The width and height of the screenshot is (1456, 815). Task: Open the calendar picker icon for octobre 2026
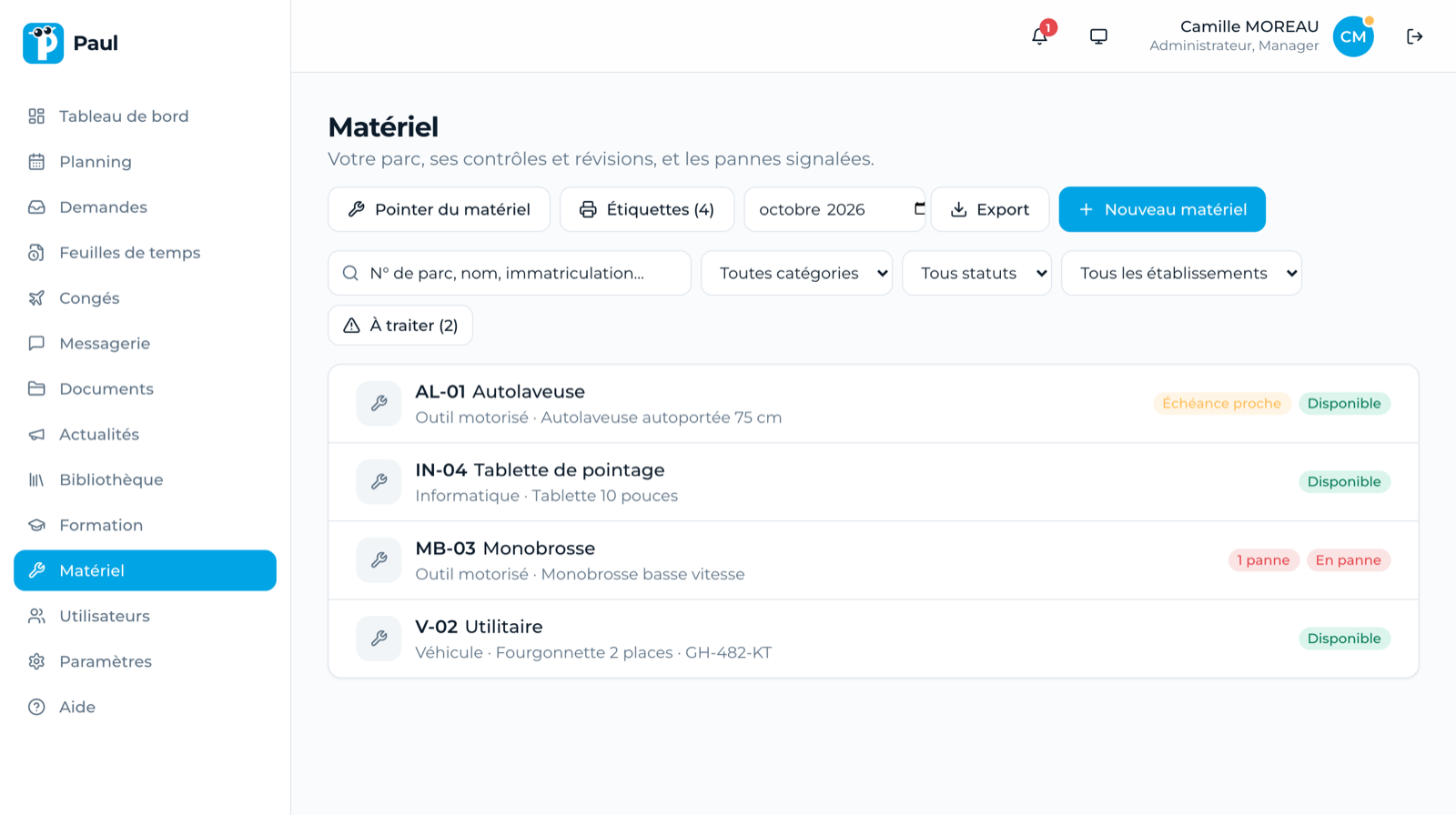coord(919,209)
